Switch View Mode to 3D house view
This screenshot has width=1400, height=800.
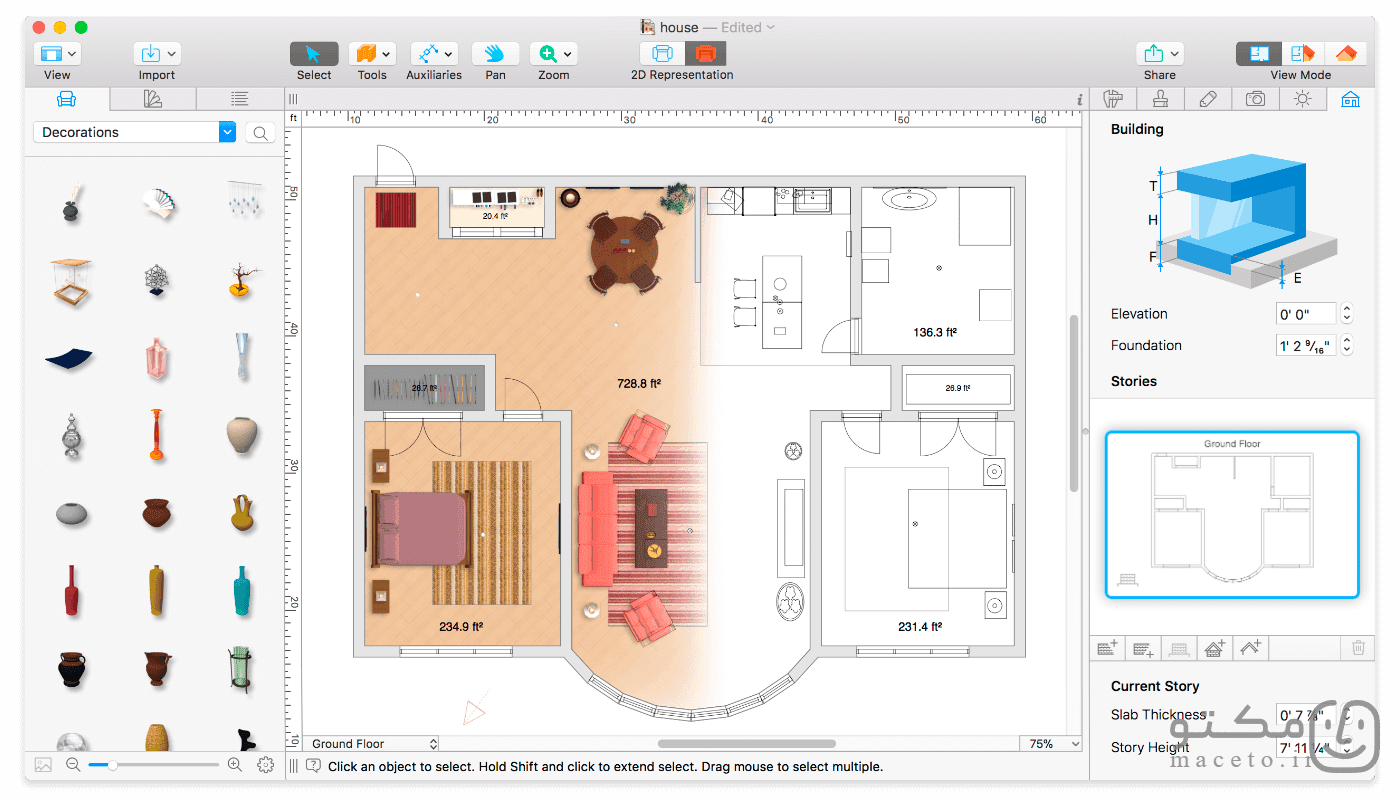[x=1344, y=54]
